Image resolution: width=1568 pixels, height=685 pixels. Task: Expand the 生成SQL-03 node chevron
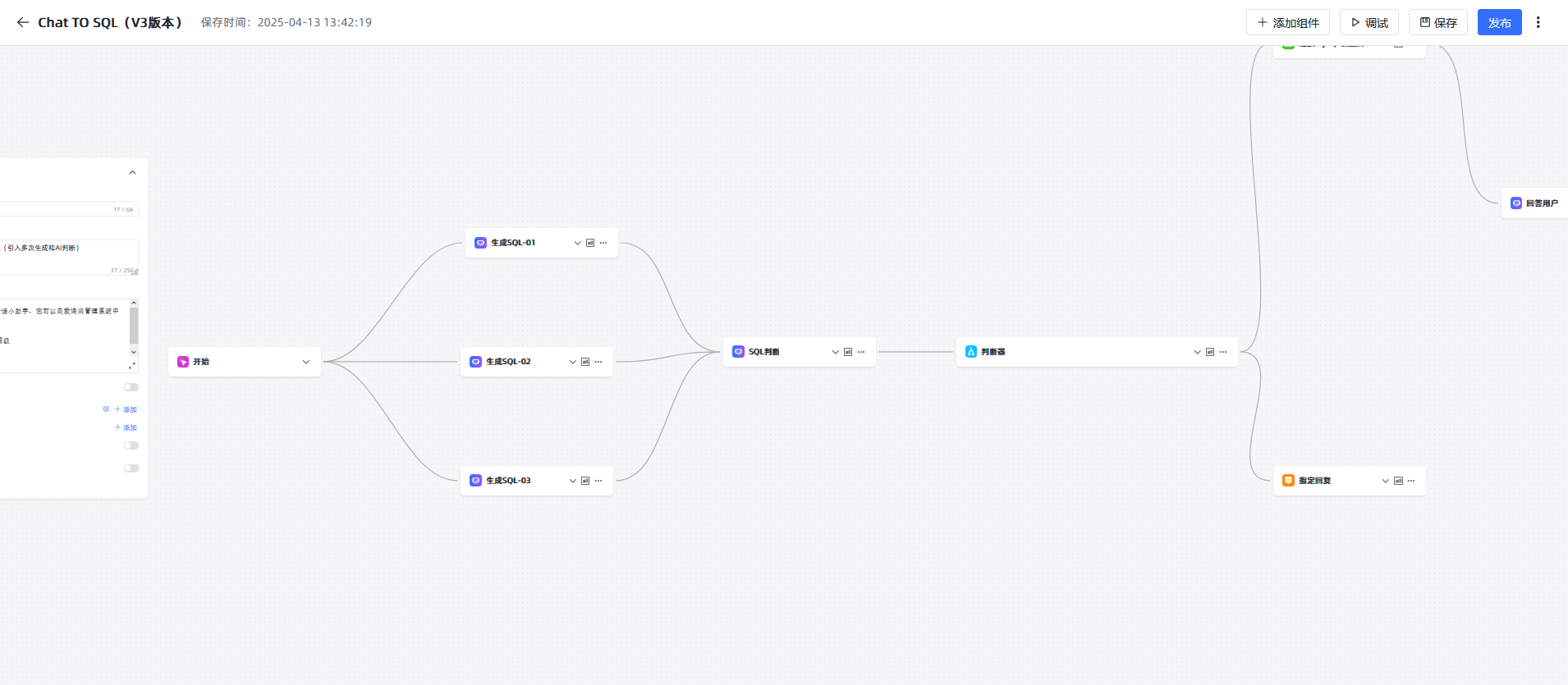573,481
